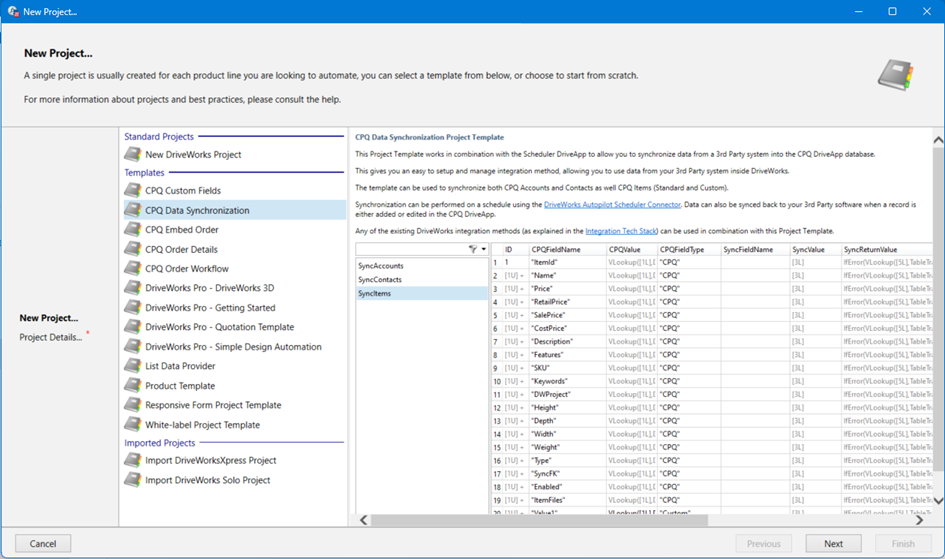Click the Import DriveWorksXpress Project icon
Viewport: 945px width, 559px height.
[133, 461]
